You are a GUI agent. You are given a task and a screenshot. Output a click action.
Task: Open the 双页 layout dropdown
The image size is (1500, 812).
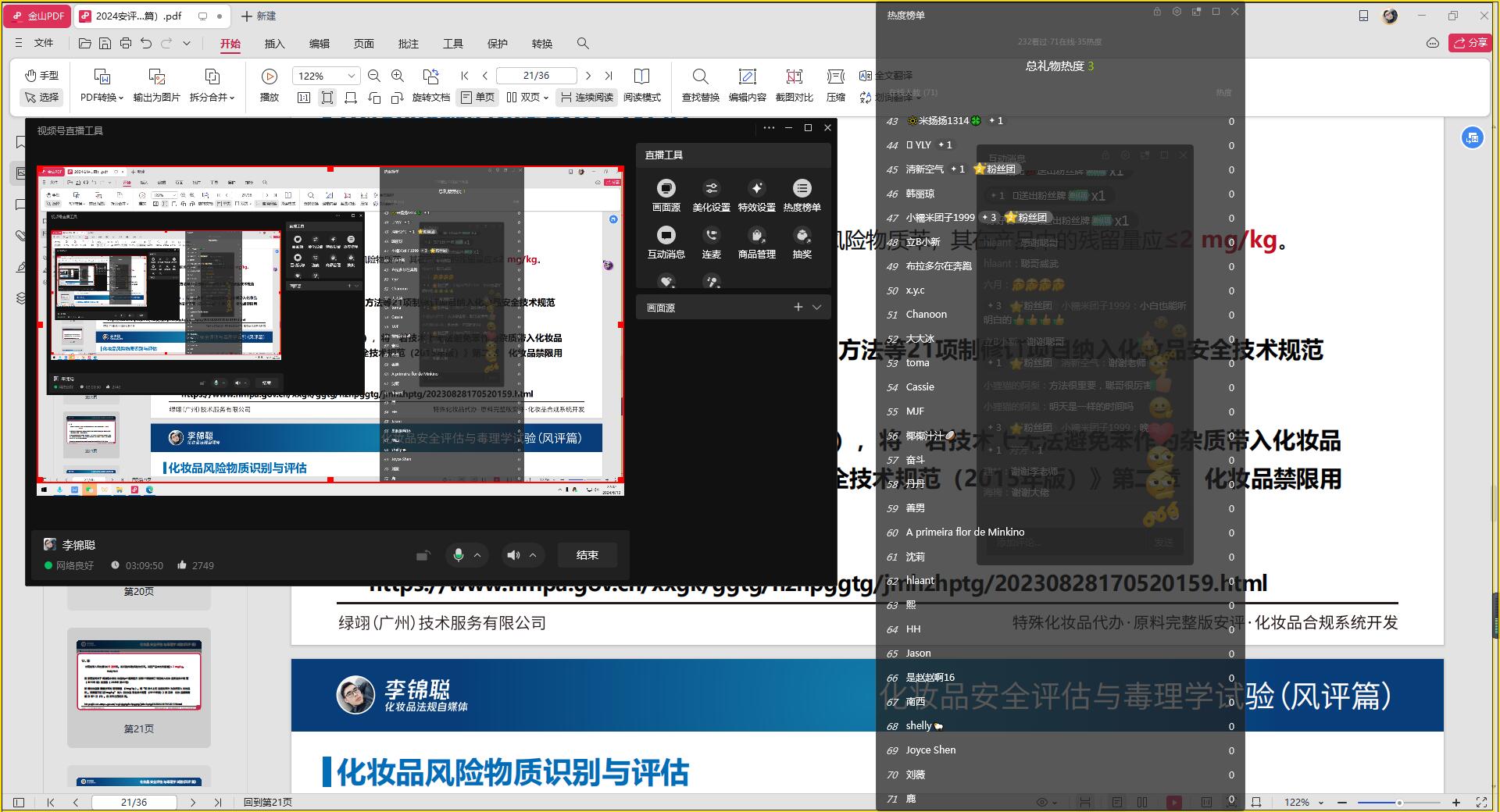tap(527, 98)
